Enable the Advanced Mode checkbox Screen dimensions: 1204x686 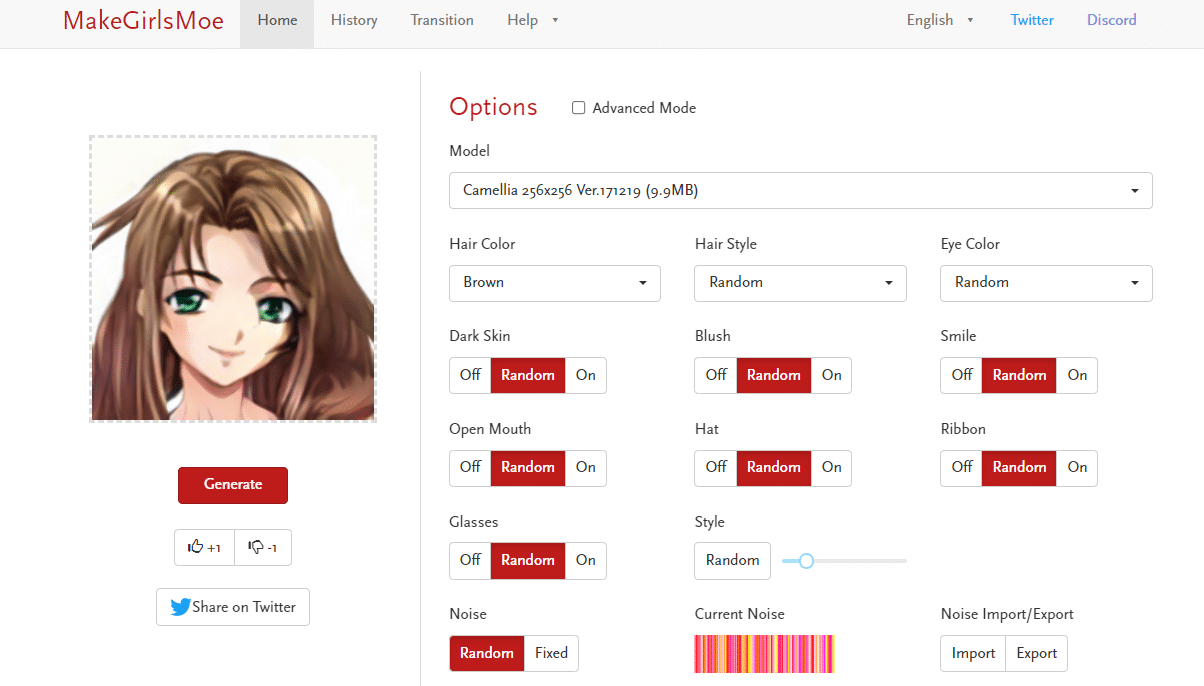pos(578,108)
